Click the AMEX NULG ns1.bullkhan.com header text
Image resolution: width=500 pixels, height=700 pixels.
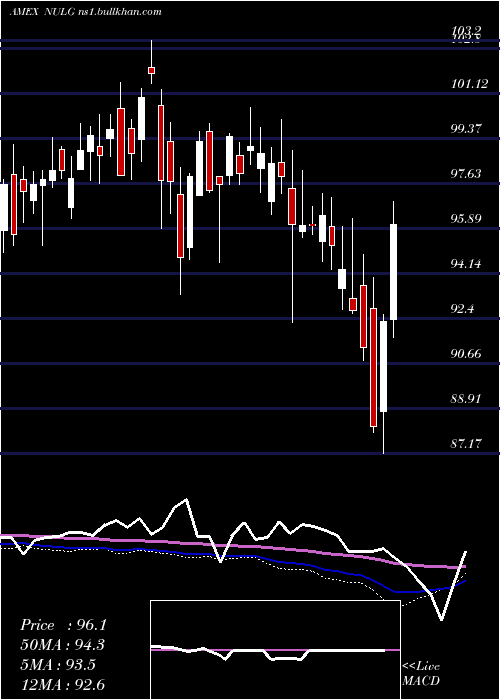pyautogui.click(x=85, y=12)
